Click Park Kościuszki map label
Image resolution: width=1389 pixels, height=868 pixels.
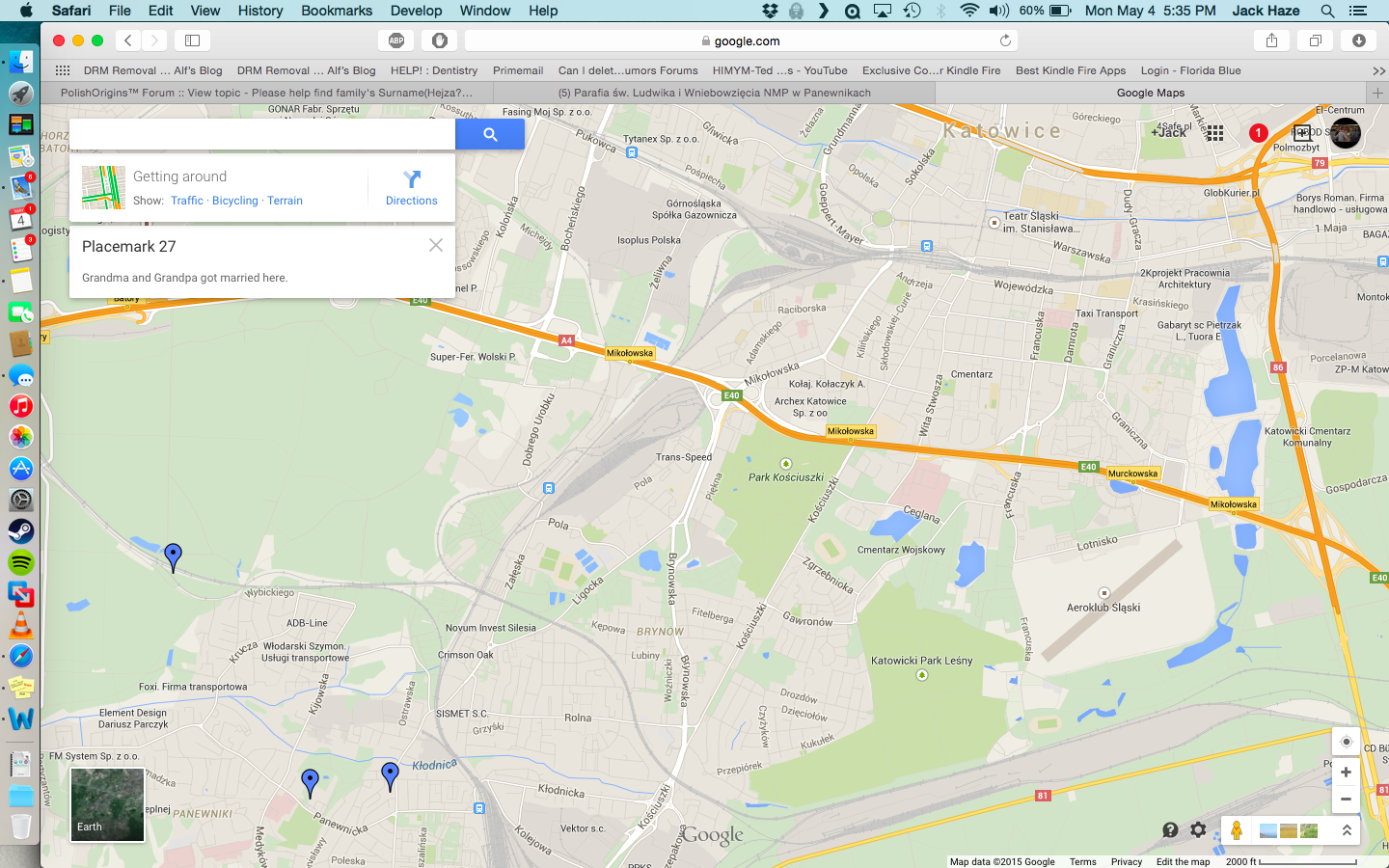(x=786, y=477)
